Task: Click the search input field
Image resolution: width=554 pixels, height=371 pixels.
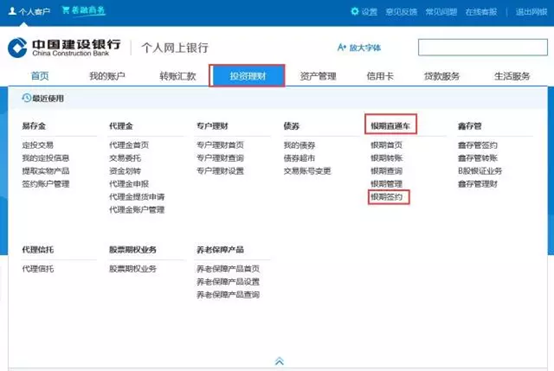Action: tap(483, 47)
